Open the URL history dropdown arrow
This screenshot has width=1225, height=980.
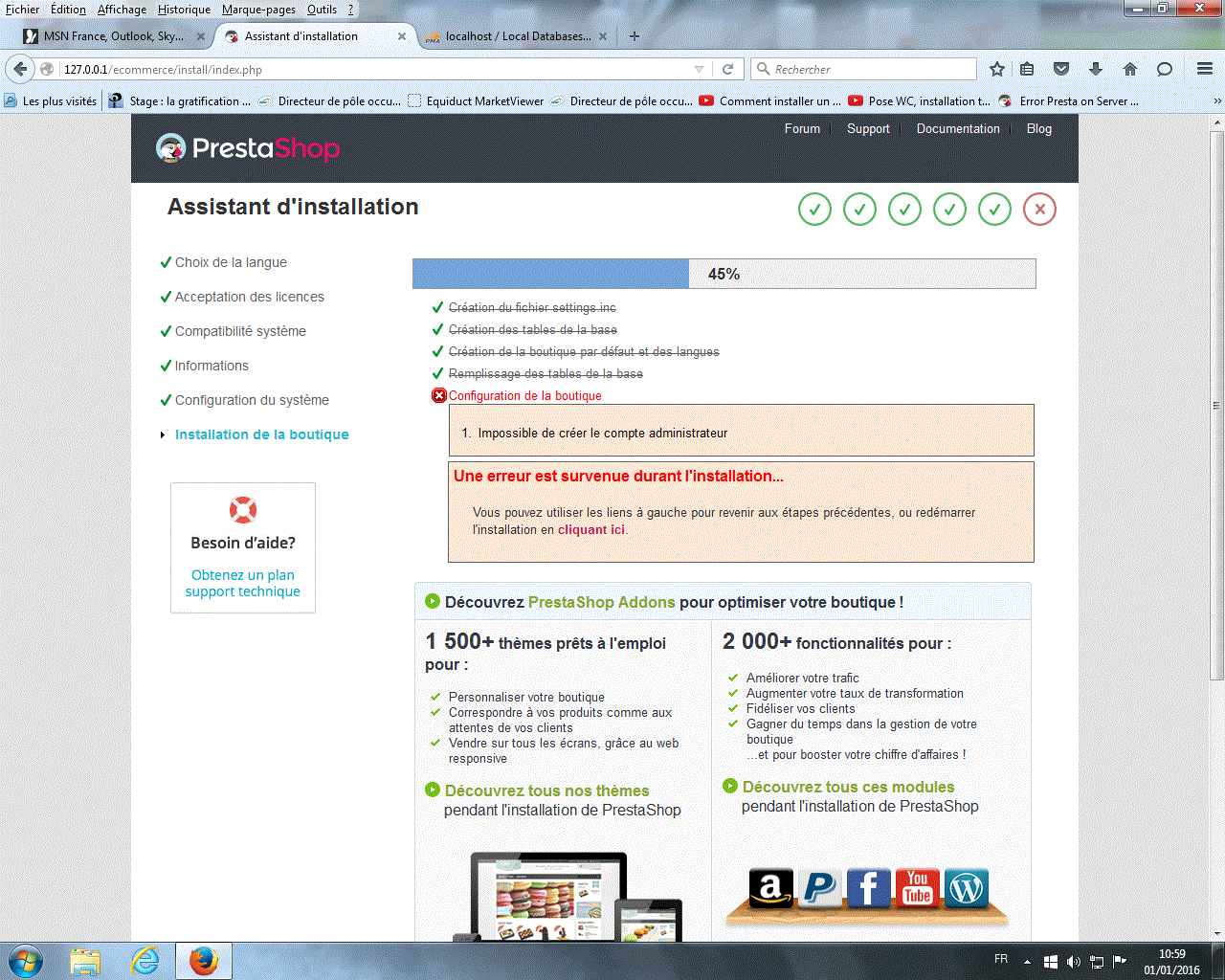tap(699, 69)
